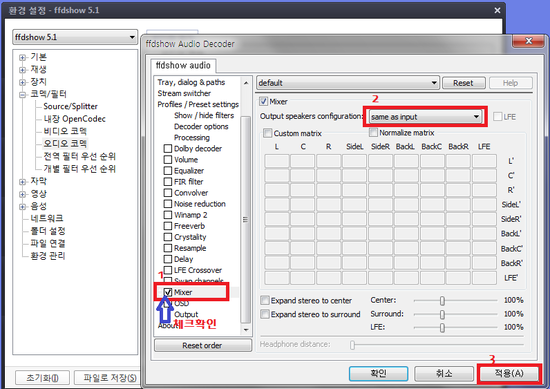The width and height of the screenshot is (550, 389).
Task: Enable the Dolby decoder filter checkbox
Action: [168, 148]
